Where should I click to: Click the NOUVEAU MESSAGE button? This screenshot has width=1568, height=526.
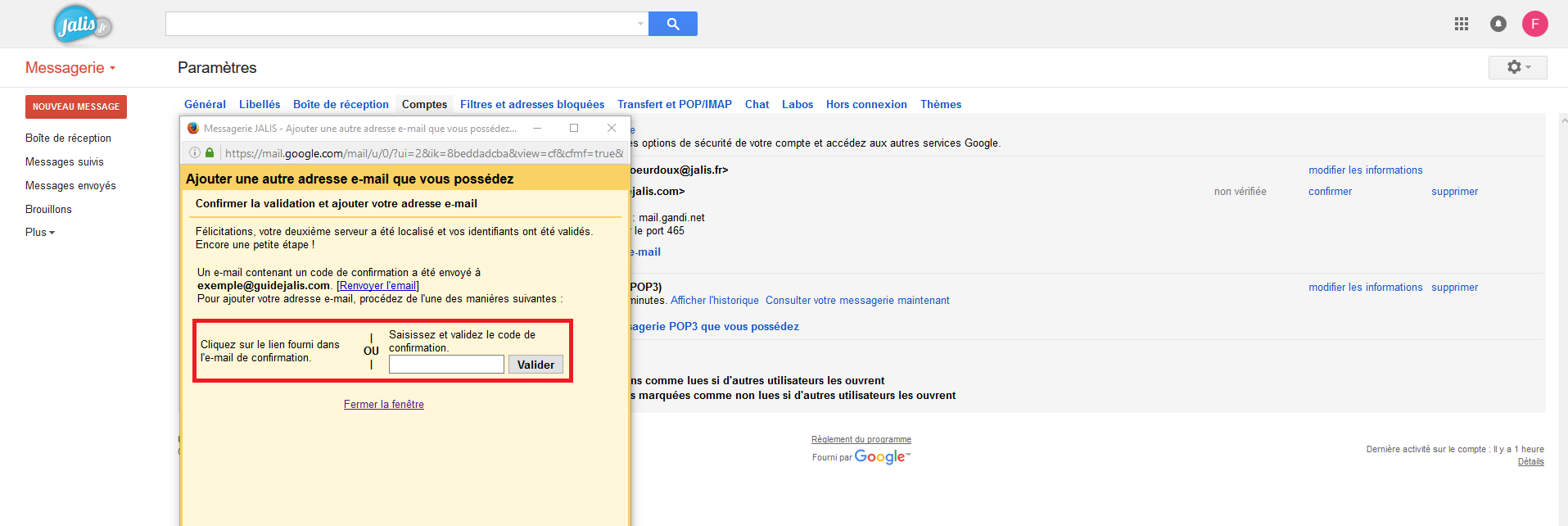[x=76, y=107]
